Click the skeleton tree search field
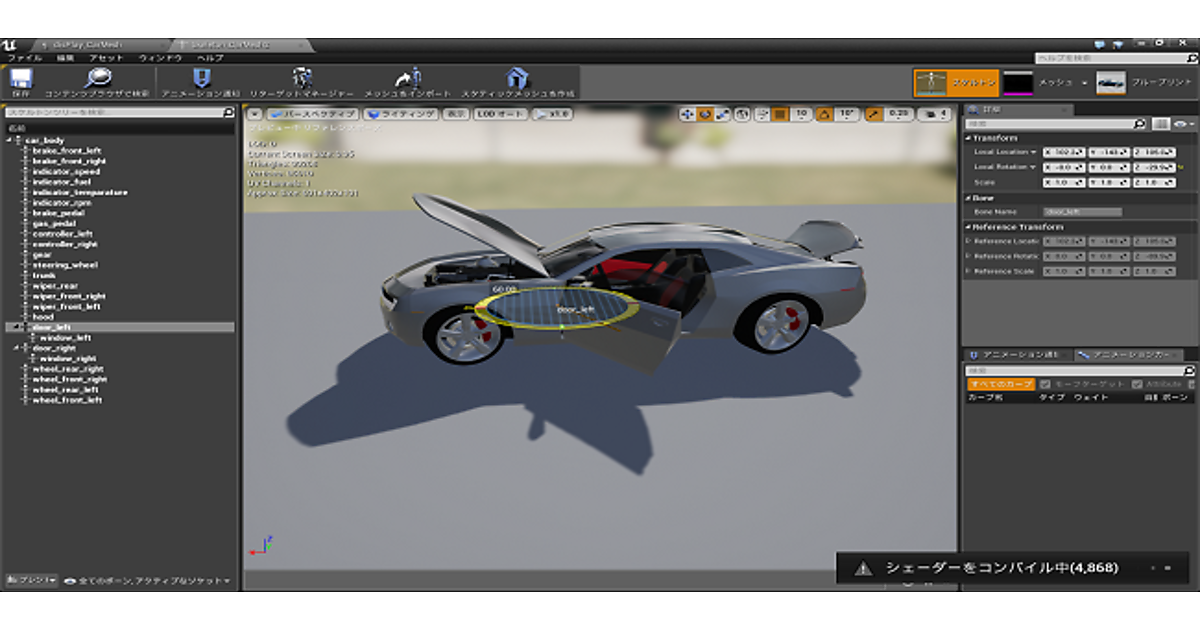The width and height of the screenshot is (1200, 630). click(x=115, y=112)
